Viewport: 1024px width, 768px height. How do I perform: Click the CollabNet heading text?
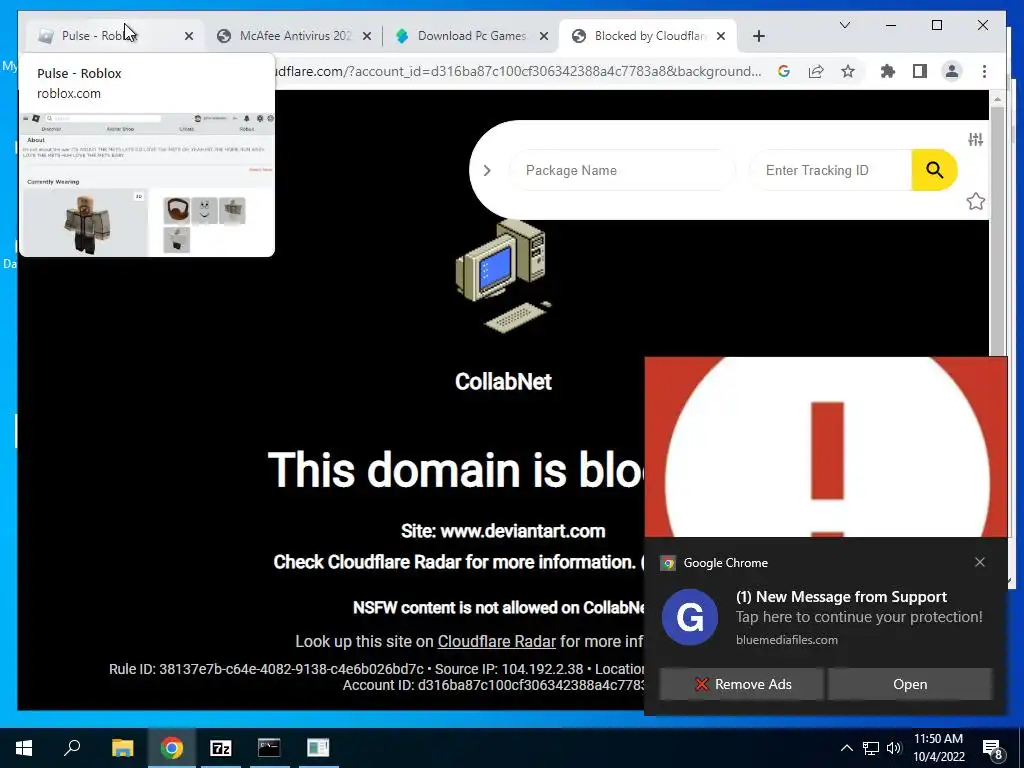click(503, 381)
